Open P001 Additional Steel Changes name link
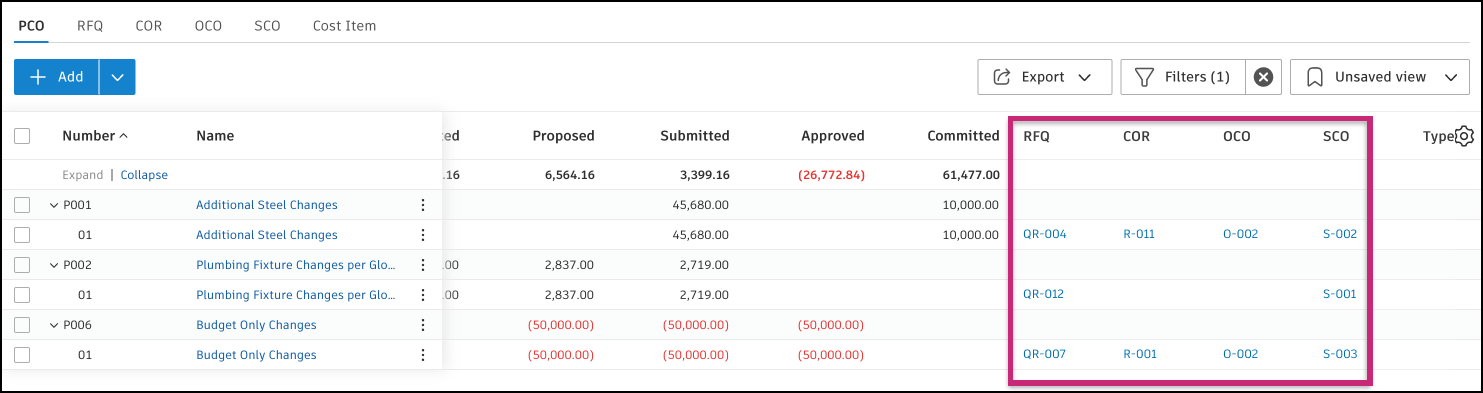This screenshot has height=393, width=1483. click(267, 205)
